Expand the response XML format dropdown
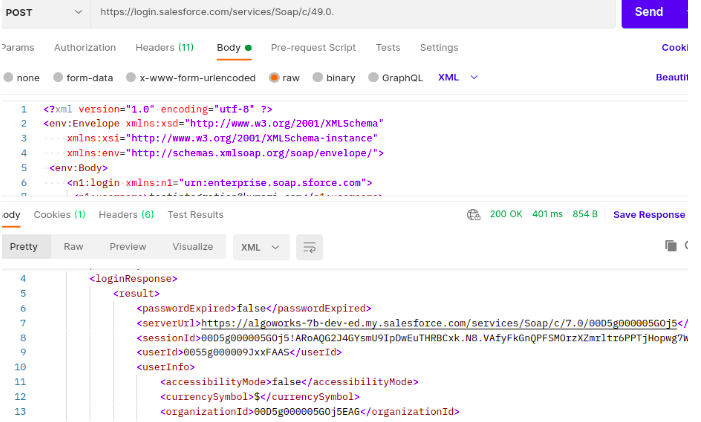 tap(262, 247)
